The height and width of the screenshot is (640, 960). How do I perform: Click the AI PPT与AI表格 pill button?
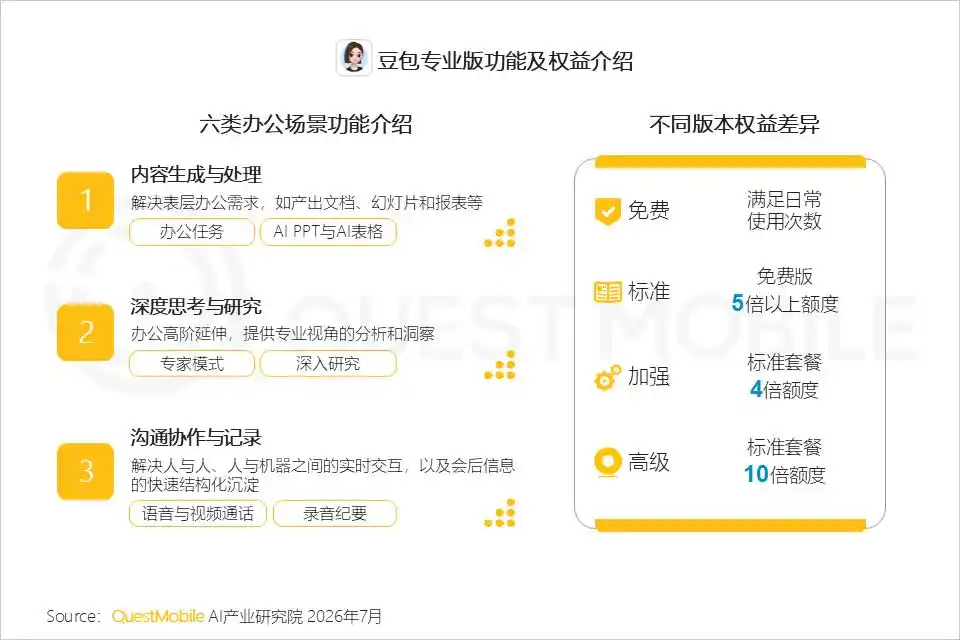[328, 232]
